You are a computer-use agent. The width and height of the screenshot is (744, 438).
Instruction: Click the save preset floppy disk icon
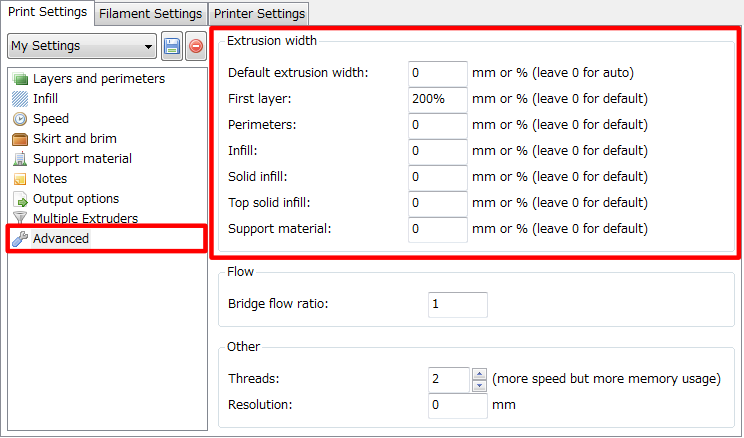tap(171, 46)
